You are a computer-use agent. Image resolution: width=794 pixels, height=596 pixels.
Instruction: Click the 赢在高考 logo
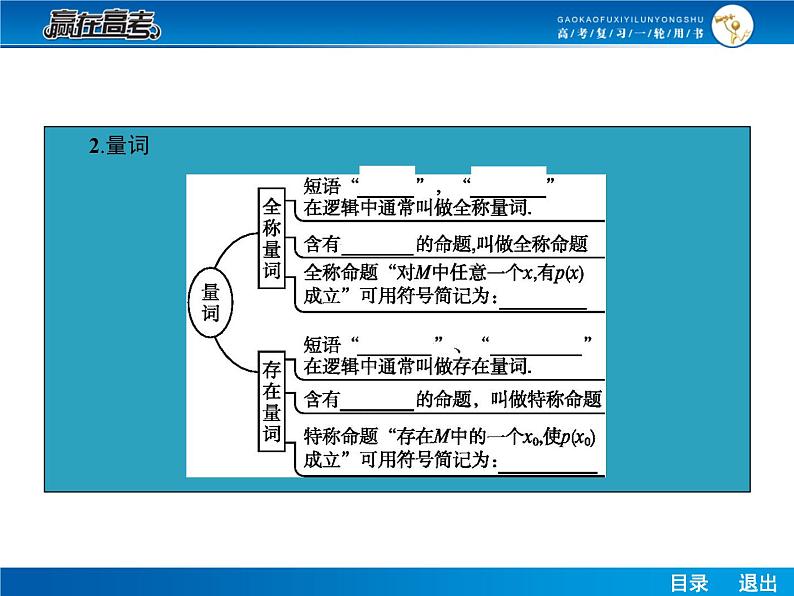pos(102,24)
